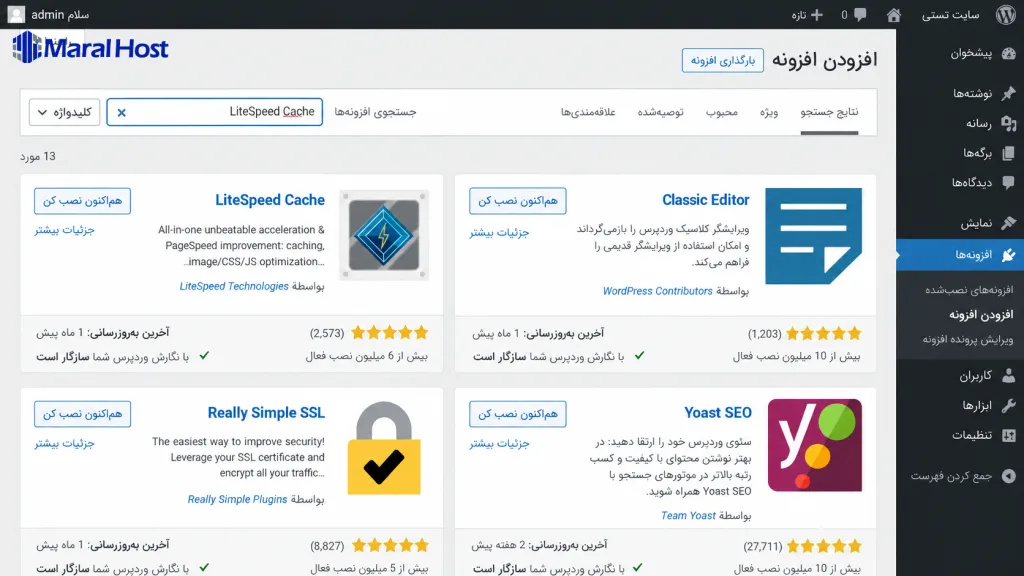Switch to the نتایج جستجو tab

pos(829,112)
